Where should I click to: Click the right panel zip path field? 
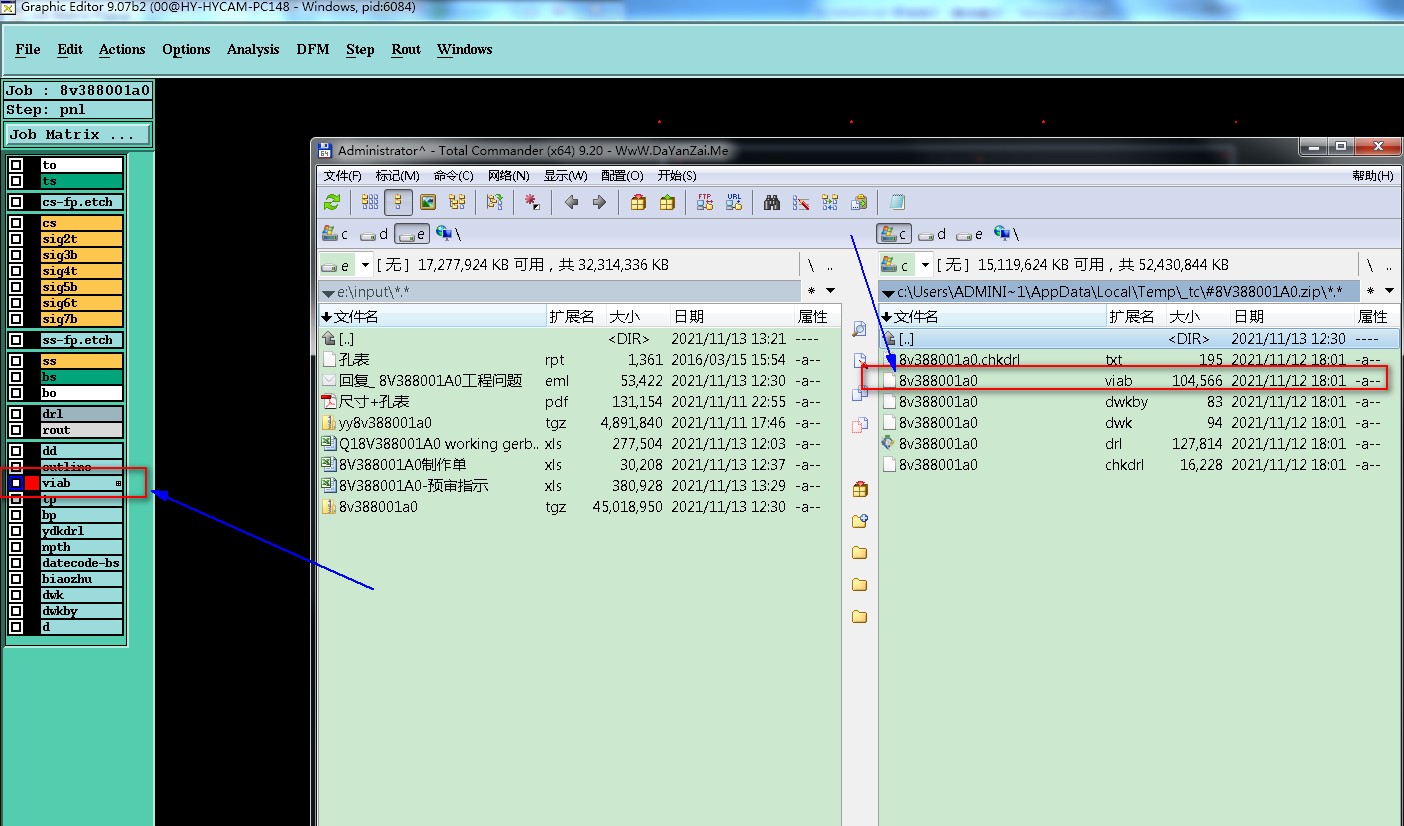(1119, 291)
